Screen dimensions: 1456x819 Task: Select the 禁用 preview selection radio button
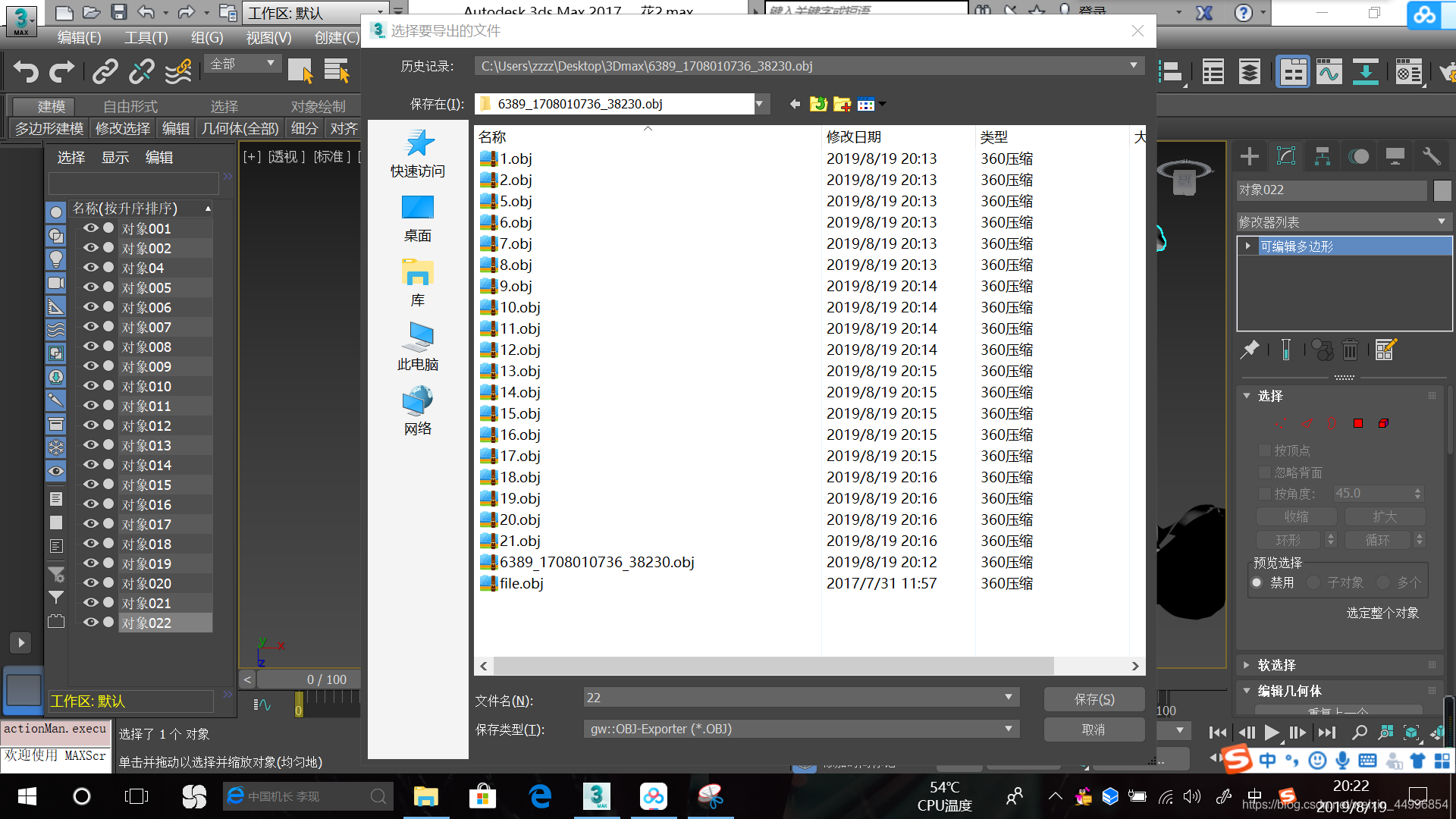(1257, 582)
